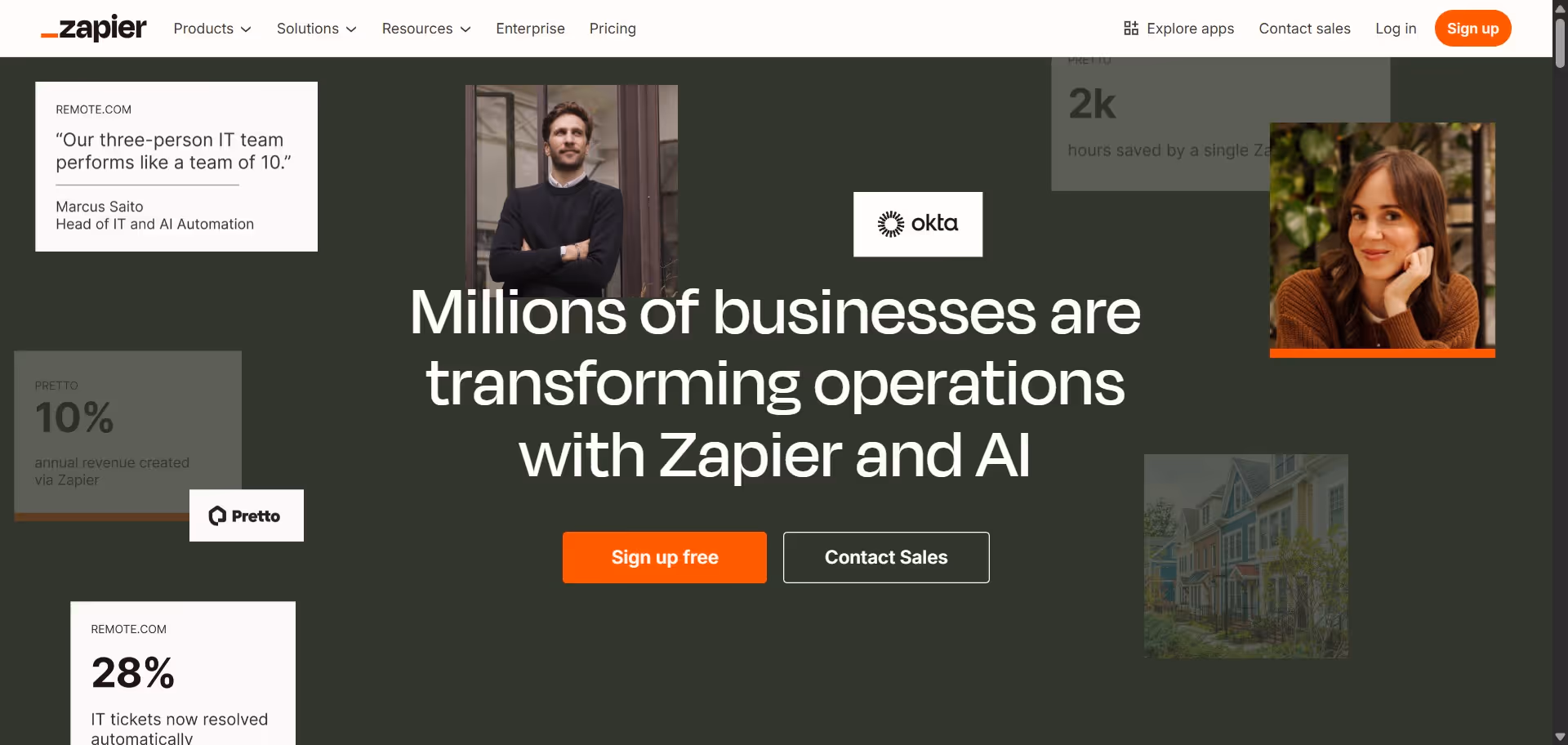
Task: Click the vertical page scrollbar thumb
Action: (x=1560, y=42)
